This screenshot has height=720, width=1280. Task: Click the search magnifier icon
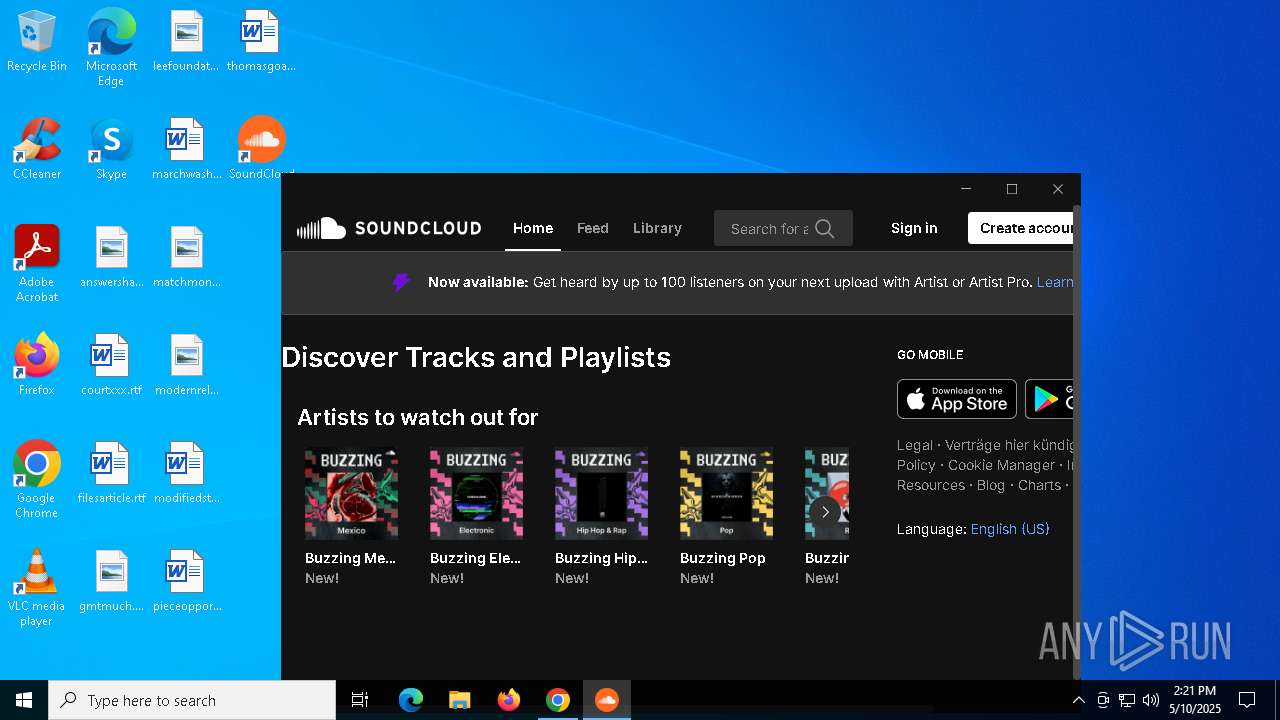click(824, 228)
